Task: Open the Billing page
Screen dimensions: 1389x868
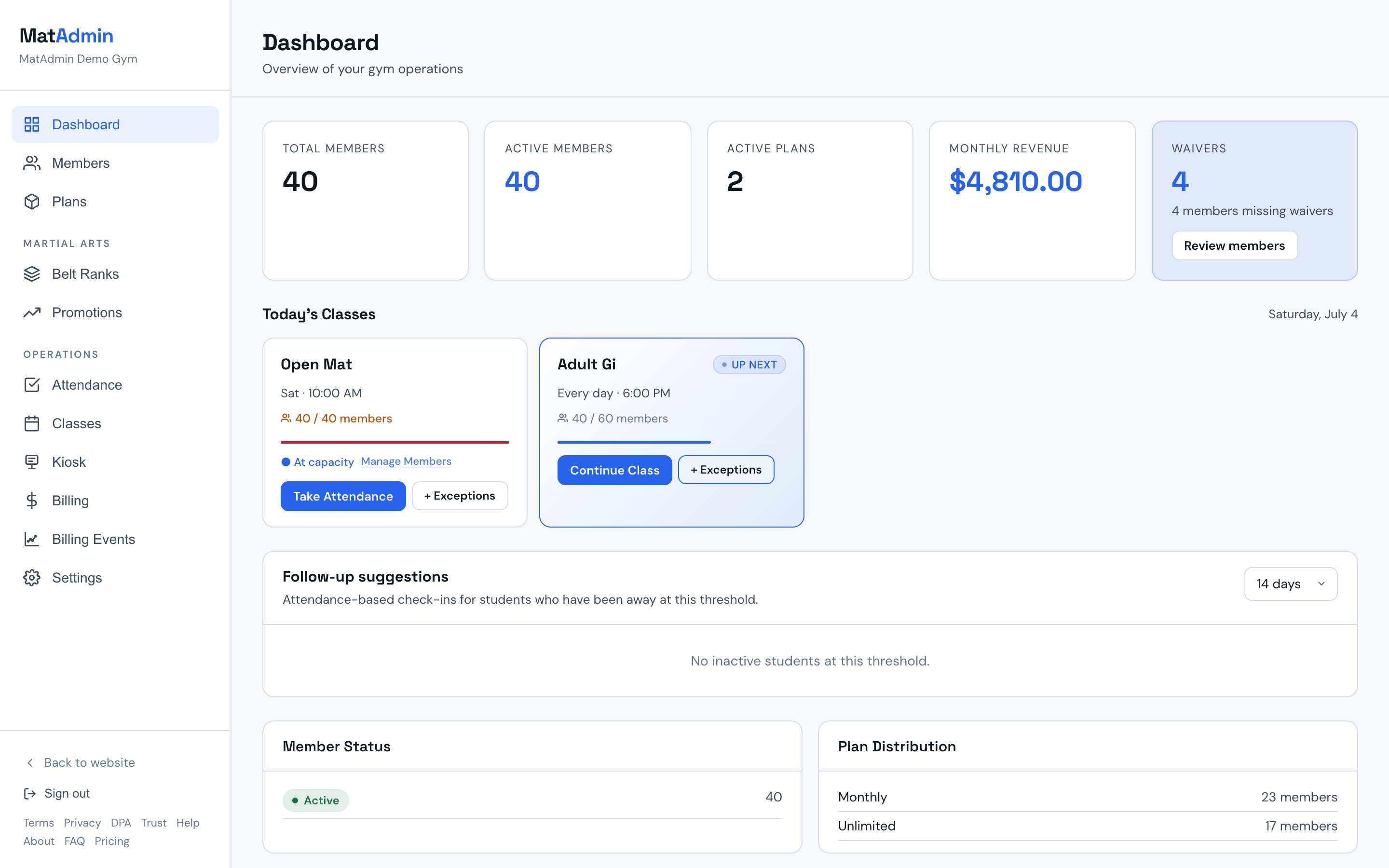Action: [x=115, y=500]
